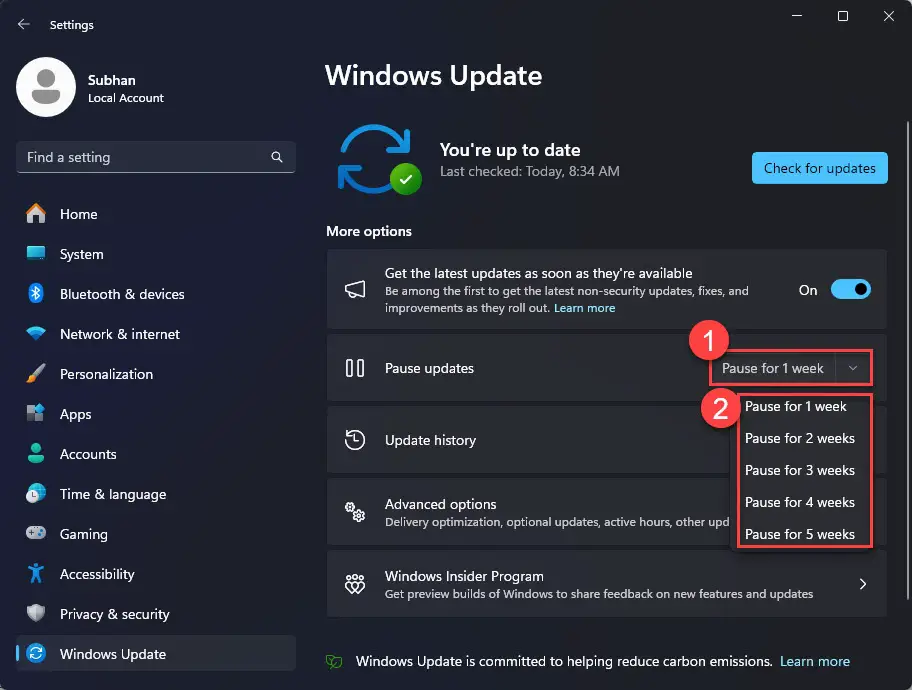Click the Time & language globe icon
The height and width of the screenshot is (690, 912).
35,493
